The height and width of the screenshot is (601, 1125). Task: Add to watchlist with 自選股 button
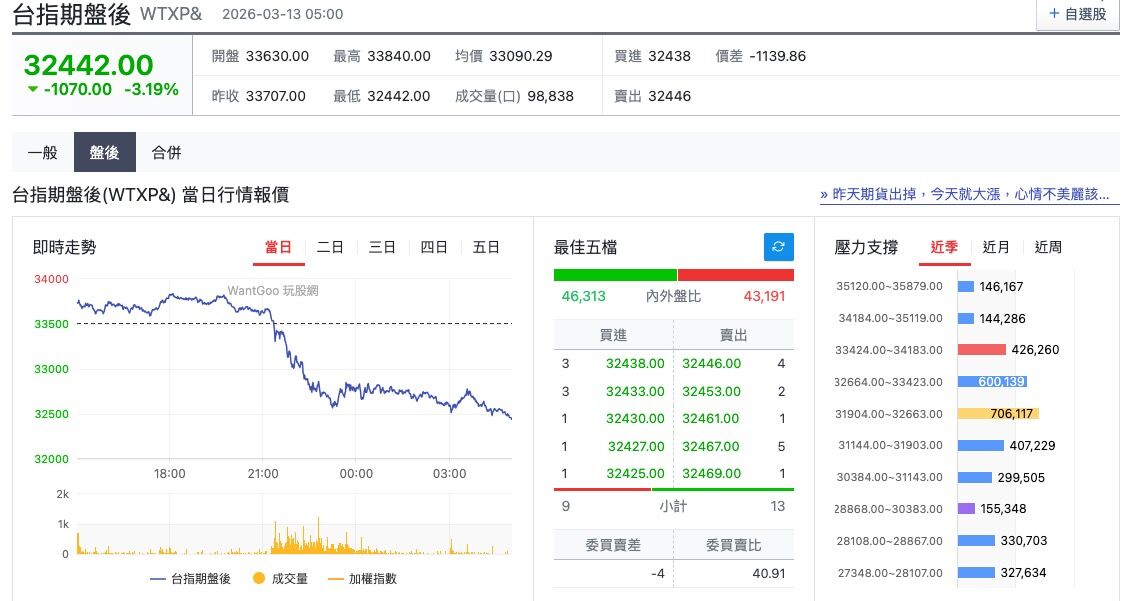coord(1077,14)
